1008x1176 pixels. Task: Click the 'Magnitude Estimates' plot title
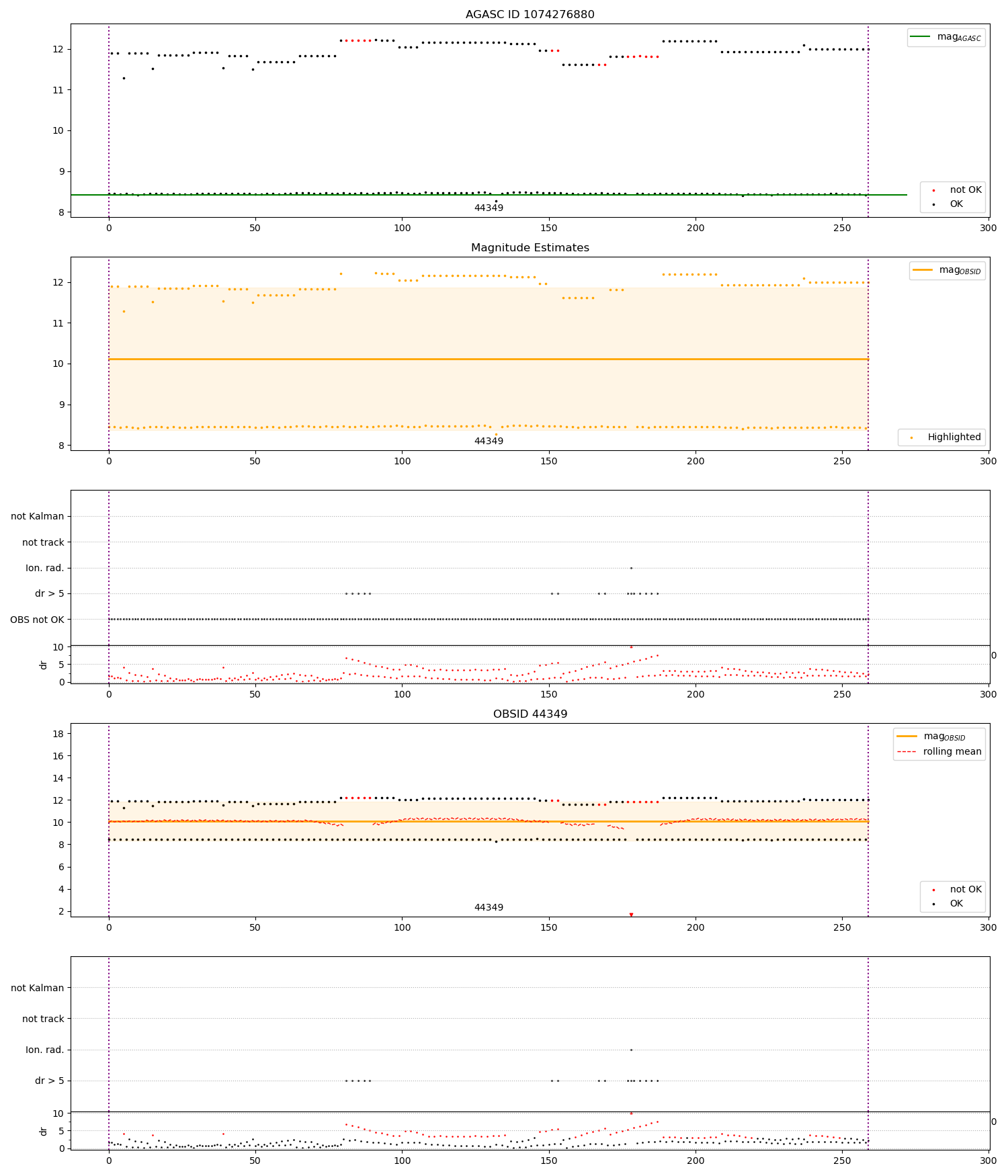click(x=530, y=248)
